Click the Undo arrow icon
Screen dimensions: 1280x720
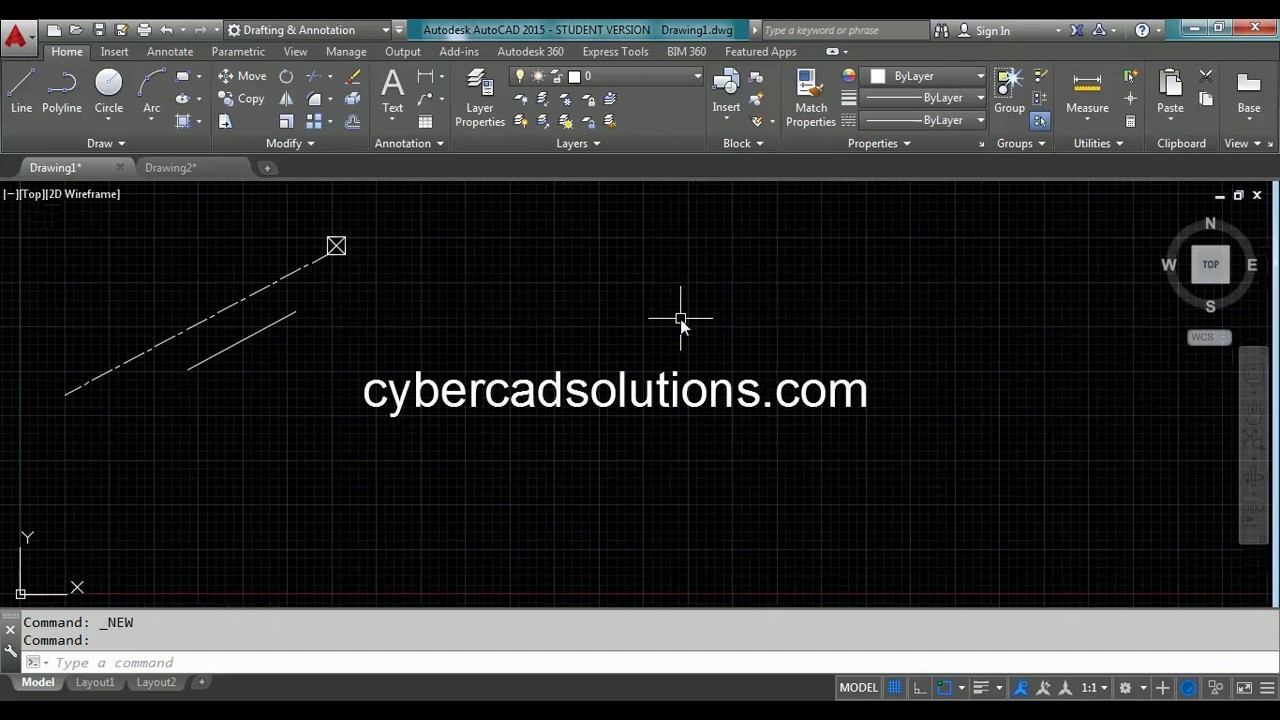tap(166, 30)
